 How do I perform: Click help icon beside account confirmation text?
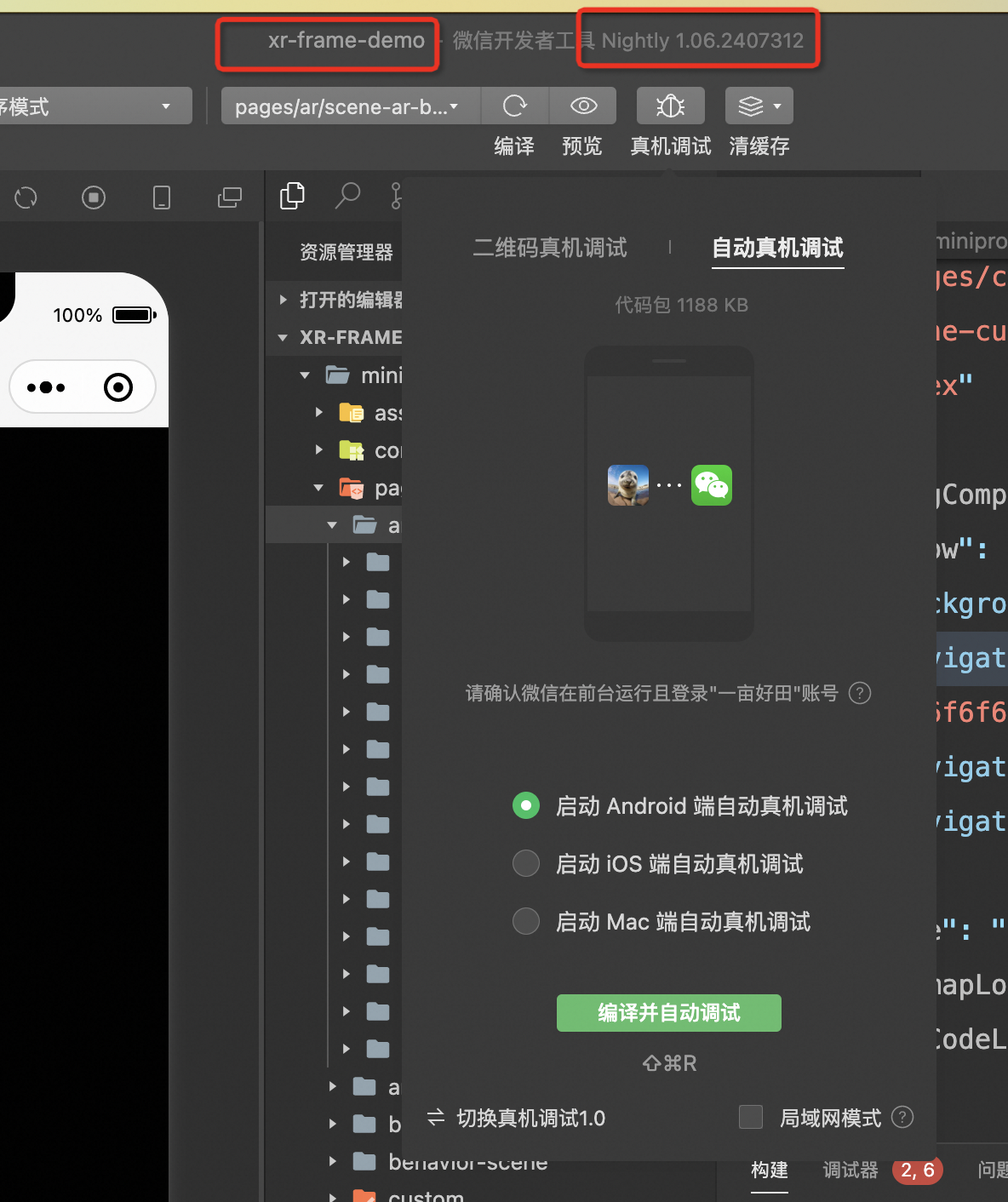click(860, 693)
